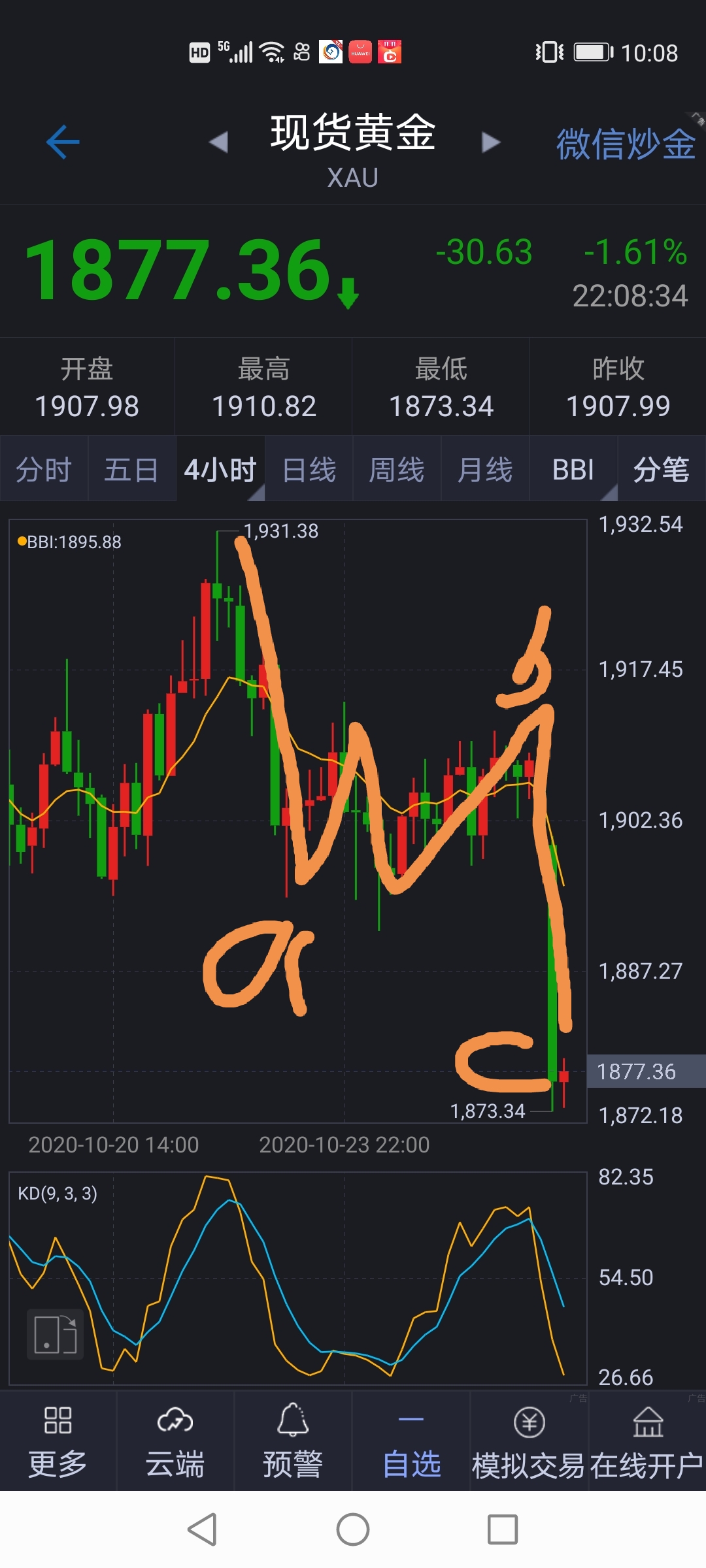Select the 周线 weekly tab
Viewport: 706px width, 1568px height.
(x=397, y=469)
